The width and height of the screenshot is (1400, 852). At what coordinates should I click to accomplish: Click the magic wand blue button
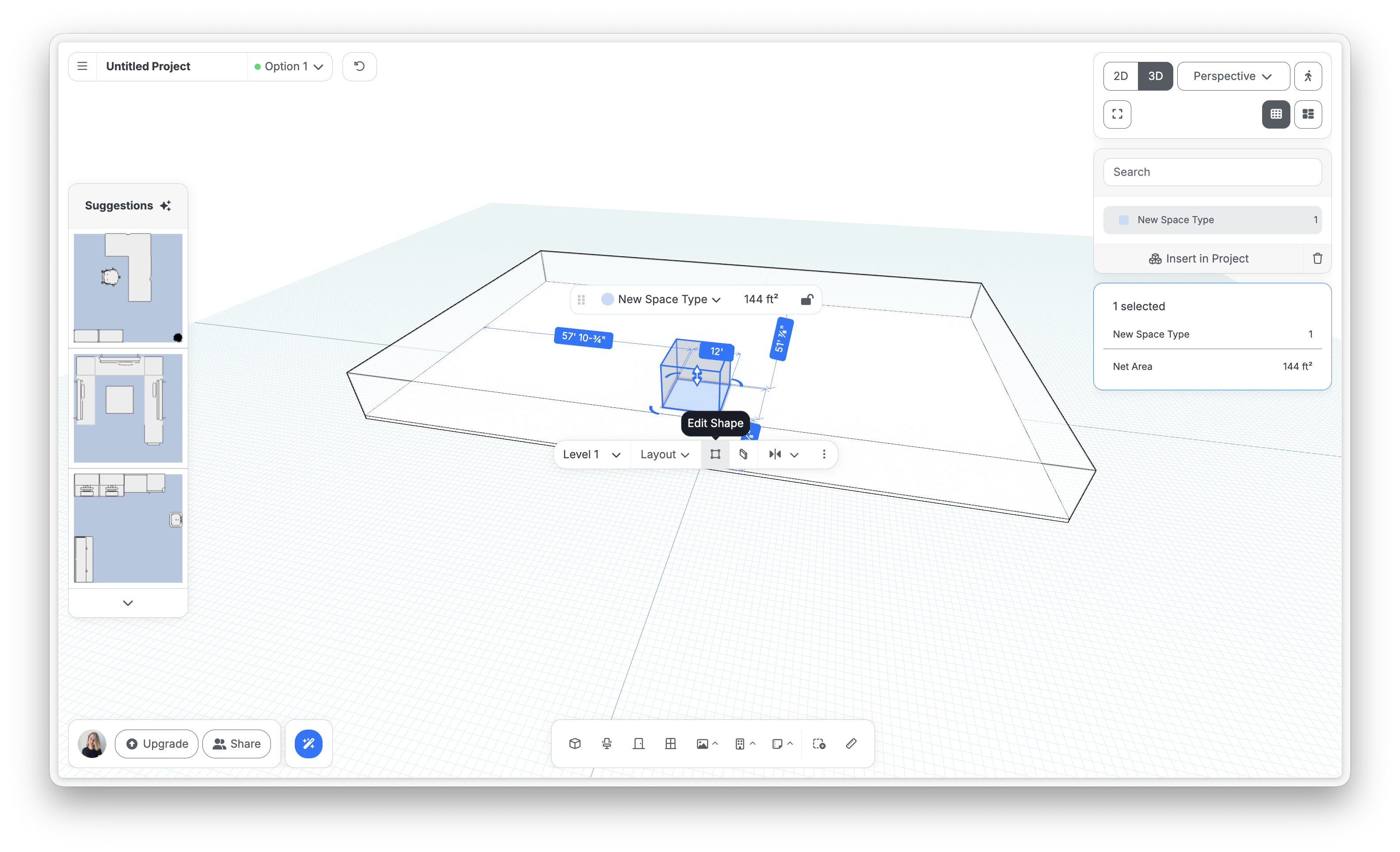308,744
